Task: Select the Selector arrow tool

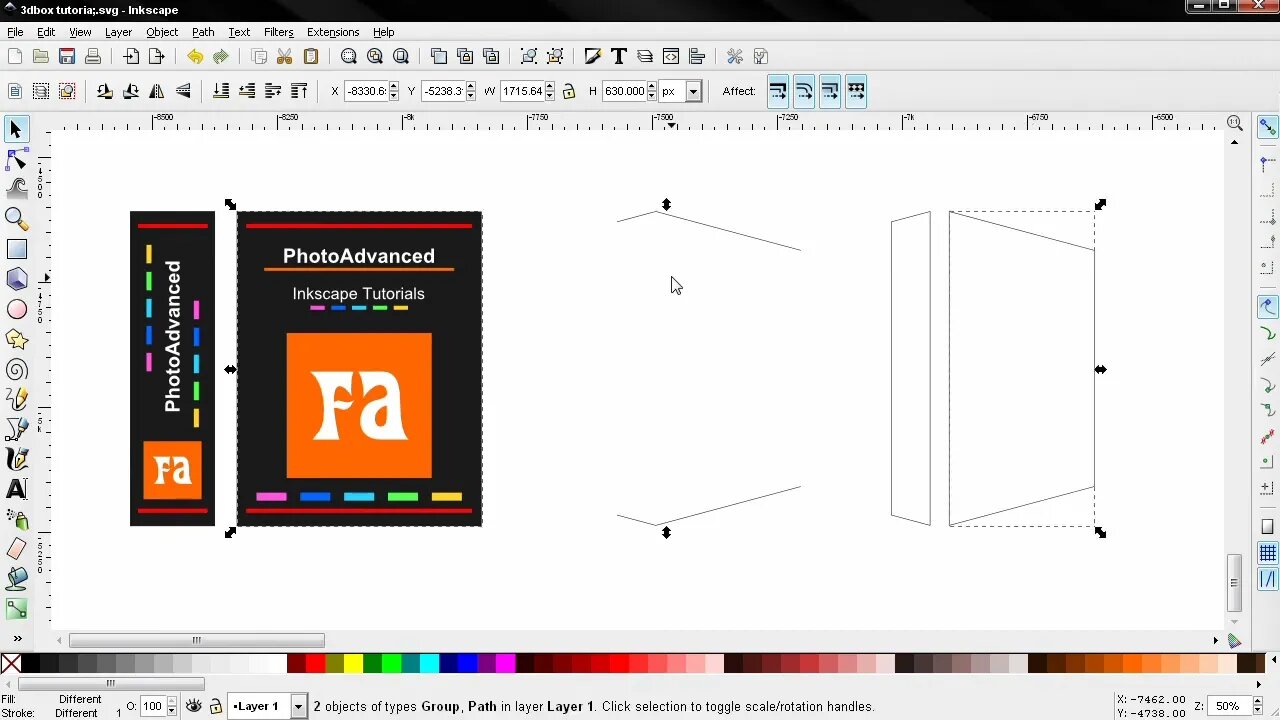Action: click(x=16, y=129)
